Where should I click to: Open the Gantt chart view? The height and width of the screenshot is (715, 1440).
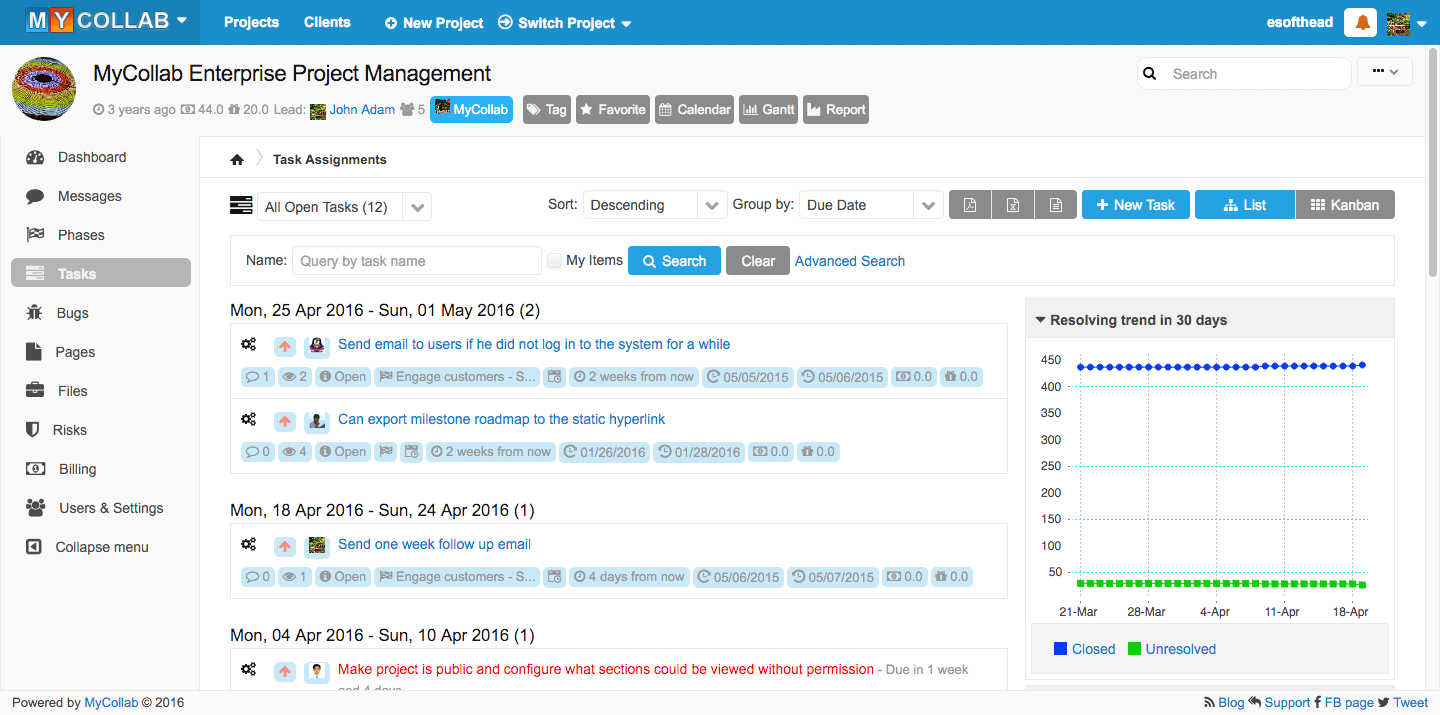[768, 110]
